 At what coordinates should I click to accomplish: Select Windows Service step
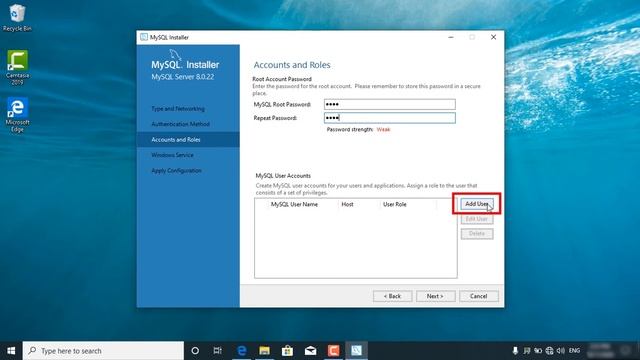click(172, 155)
